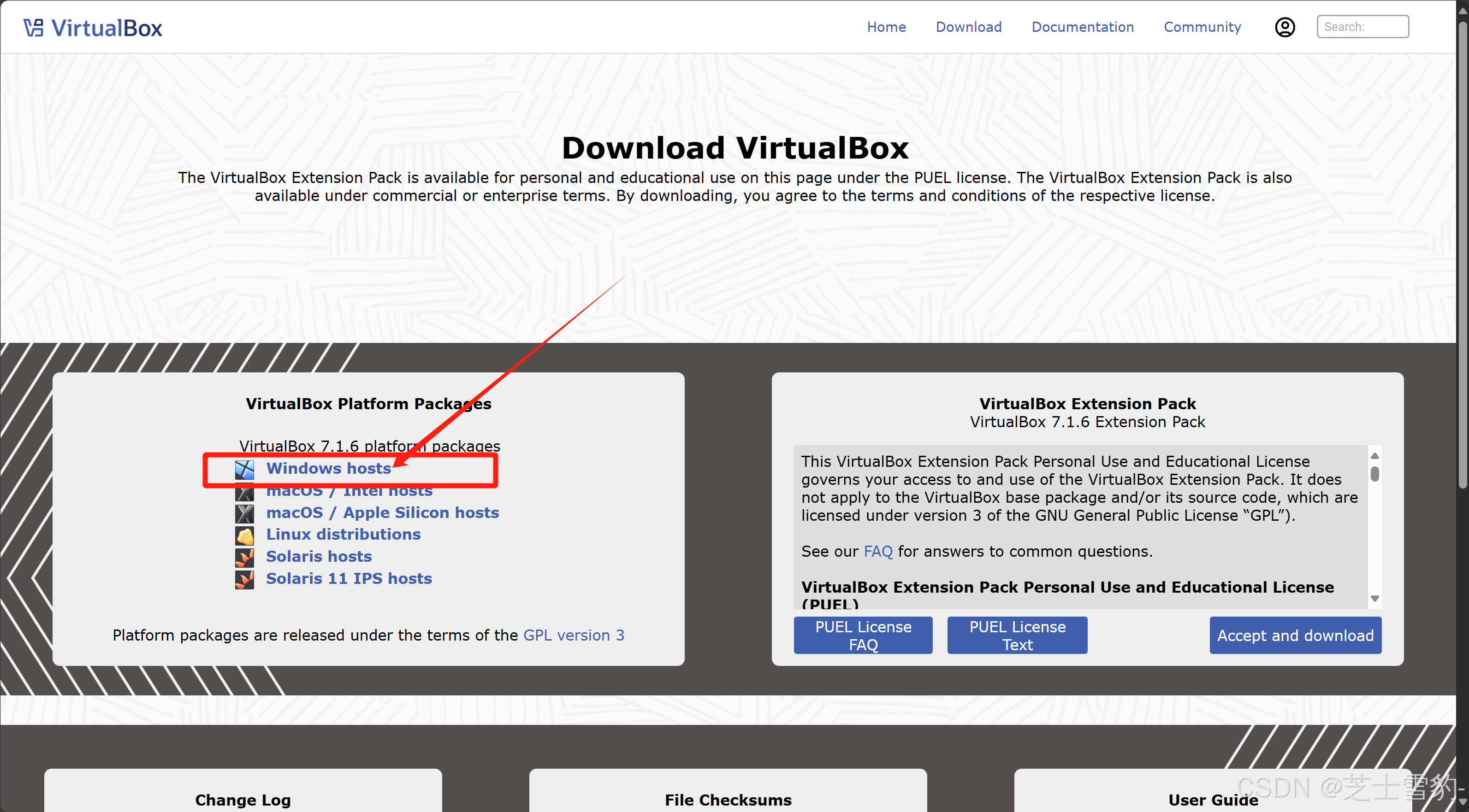Click the Windows hosts platform icon

(x=245, y=470)
